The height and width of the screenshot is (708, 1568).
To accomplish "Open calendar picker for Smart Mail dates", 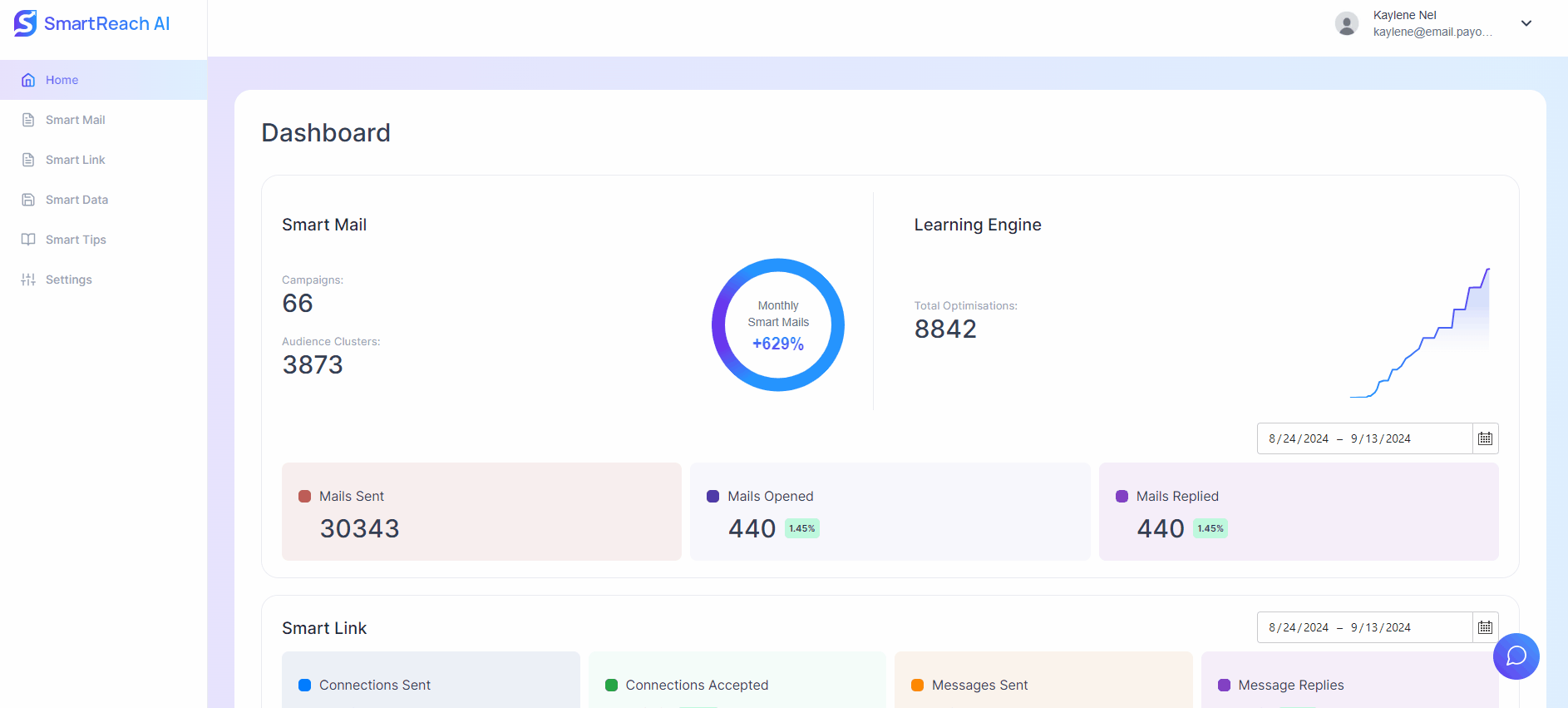I will pyautogui.click(x=1486, y=438).
